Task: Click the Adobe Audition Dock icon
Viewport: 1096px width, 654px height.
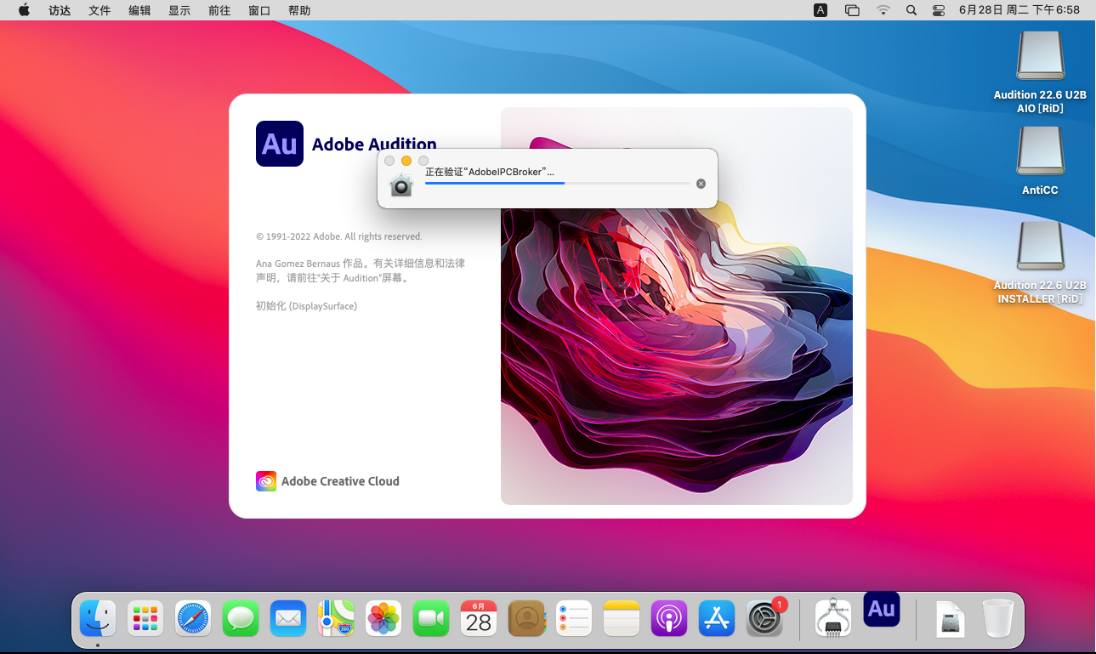Action: (881, 609)
